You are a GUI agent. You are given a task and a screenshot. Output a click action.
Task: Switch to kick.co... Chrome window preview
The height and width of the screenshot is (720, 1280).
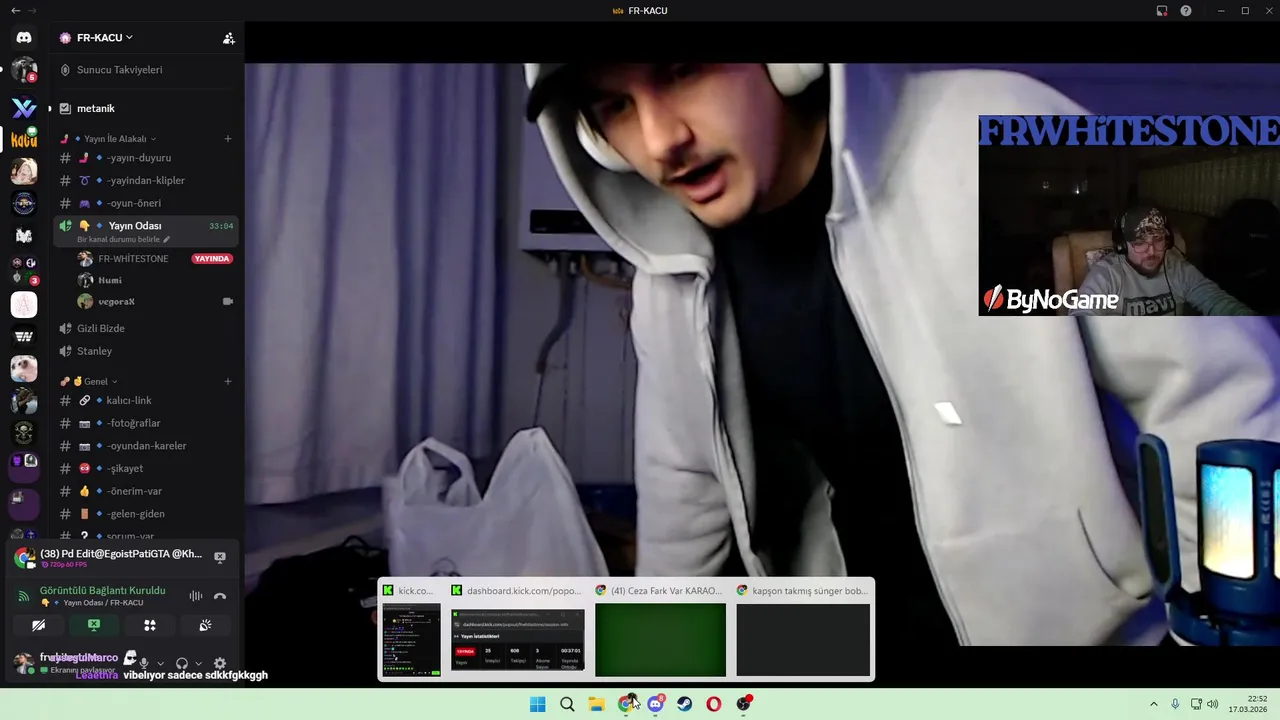coord(411,630)
